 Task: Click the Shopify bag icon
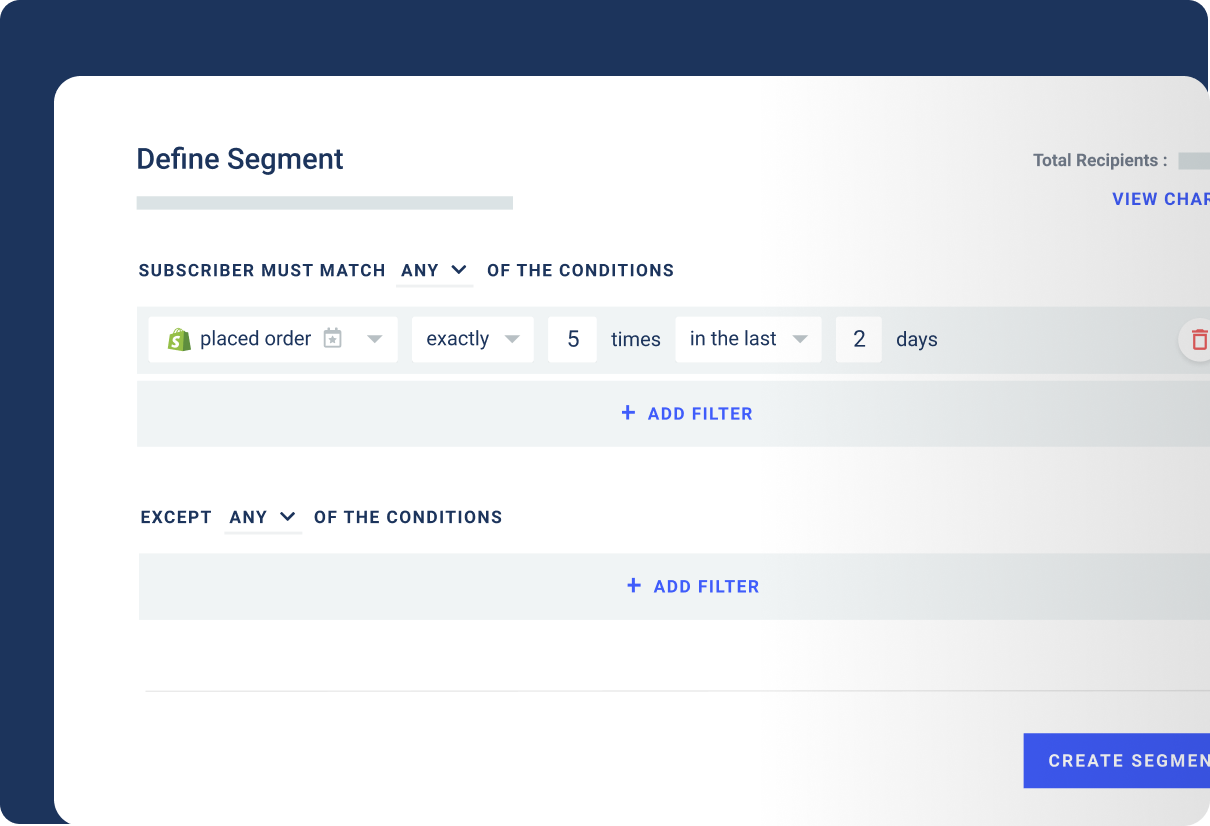point(179,340)
